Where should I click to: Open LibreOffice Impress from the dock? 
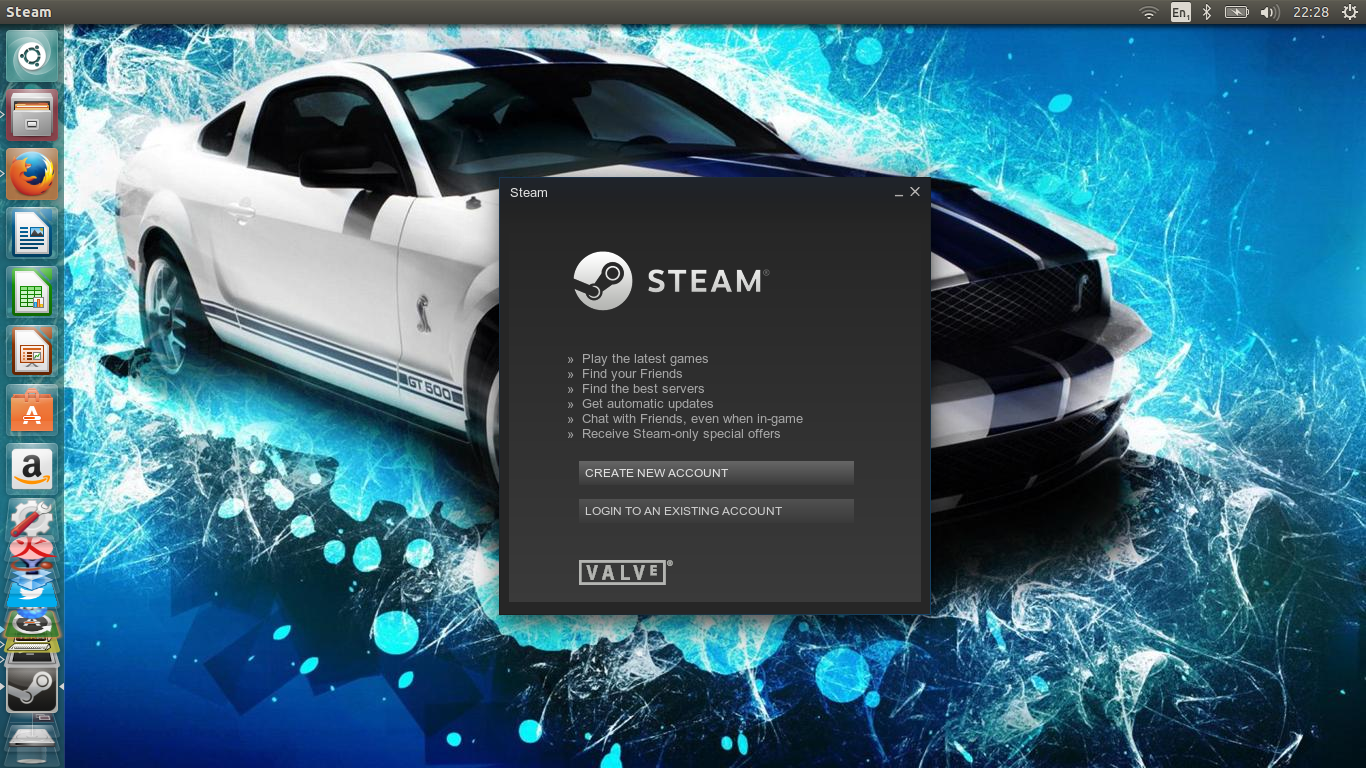(x=32, y=352)
